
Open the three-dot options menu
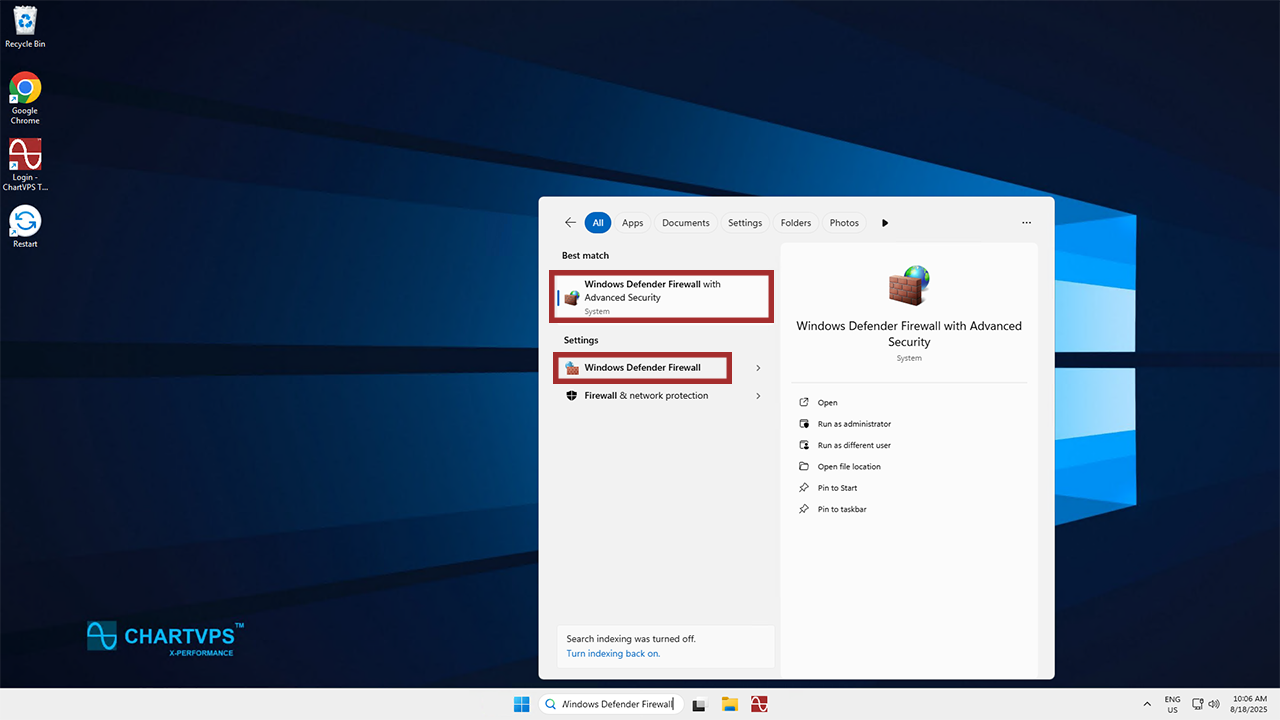[1026, 223]
